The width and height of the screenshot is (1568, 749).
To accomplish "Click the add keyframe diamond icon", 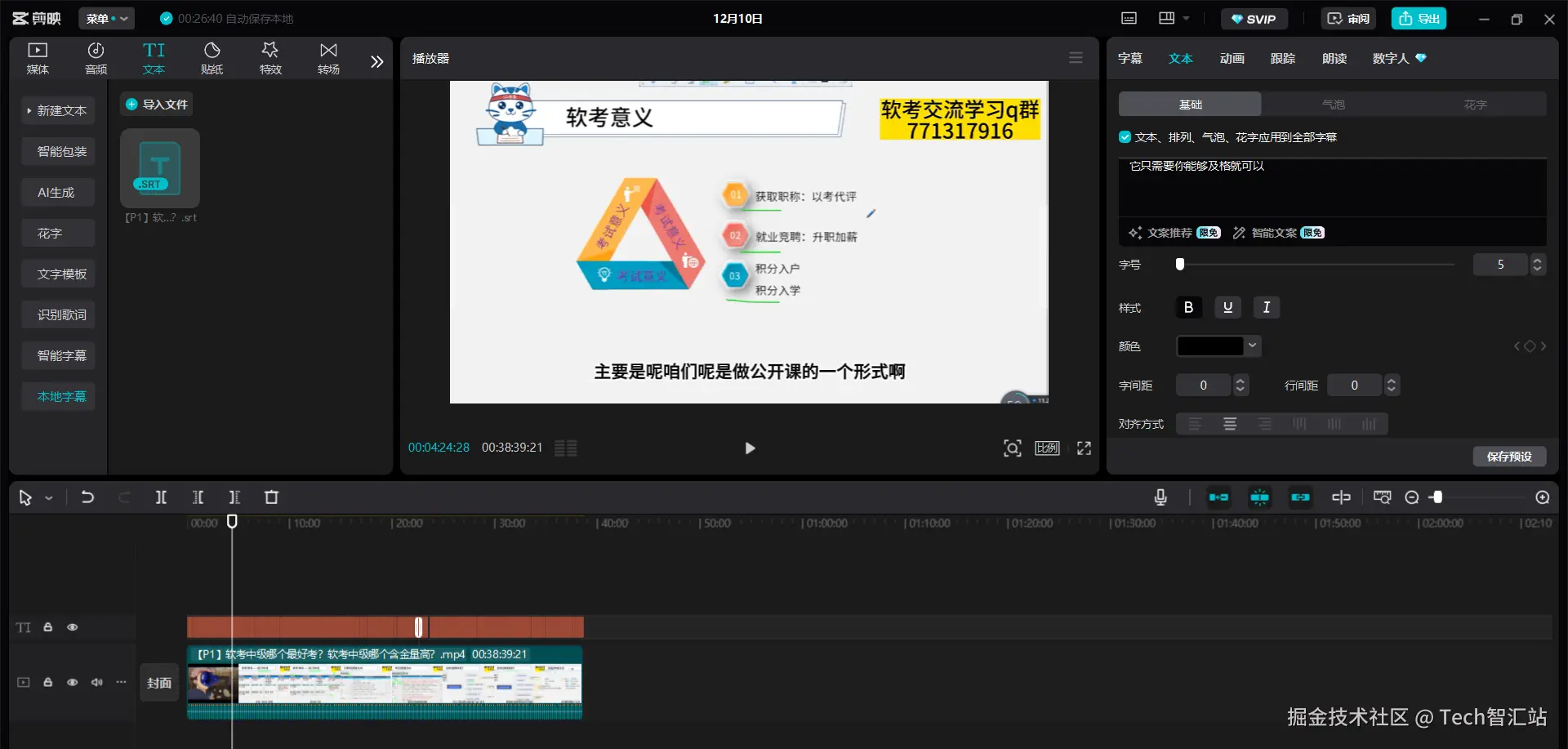I will pyautogui.click(x=1530, y=346).
